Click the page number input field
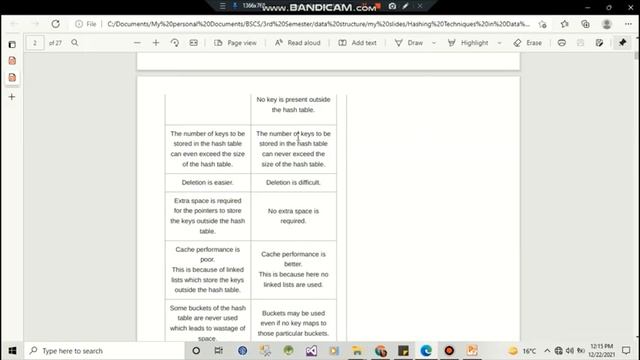 pyautogui.click(x=35, y=43)
